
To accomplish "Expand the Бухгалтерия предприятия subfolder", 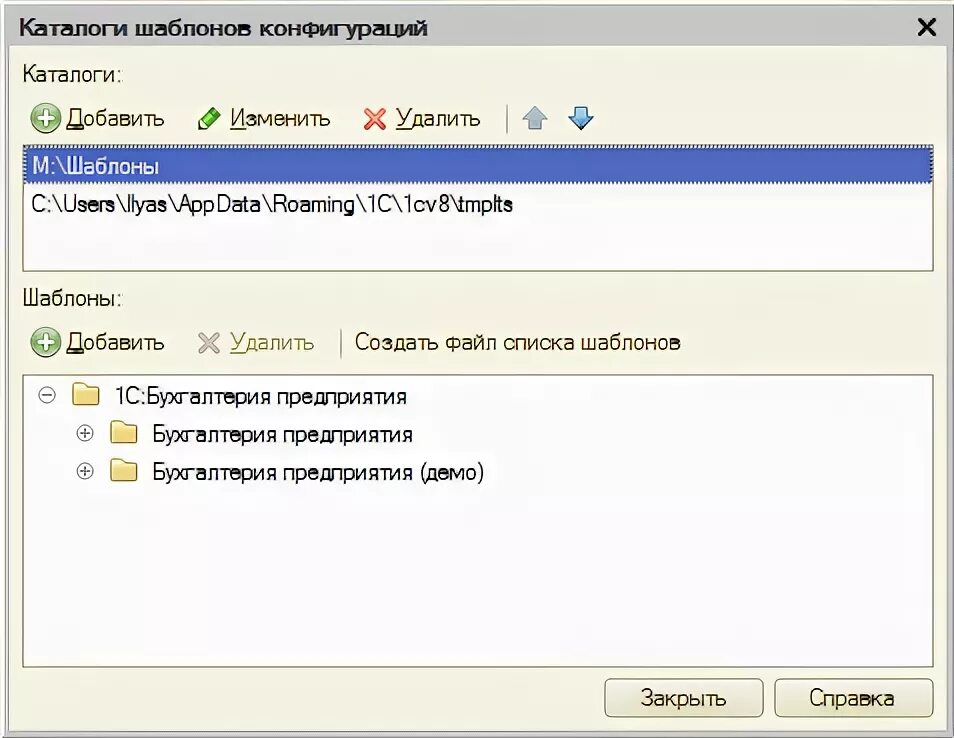I will click(85, 433).
